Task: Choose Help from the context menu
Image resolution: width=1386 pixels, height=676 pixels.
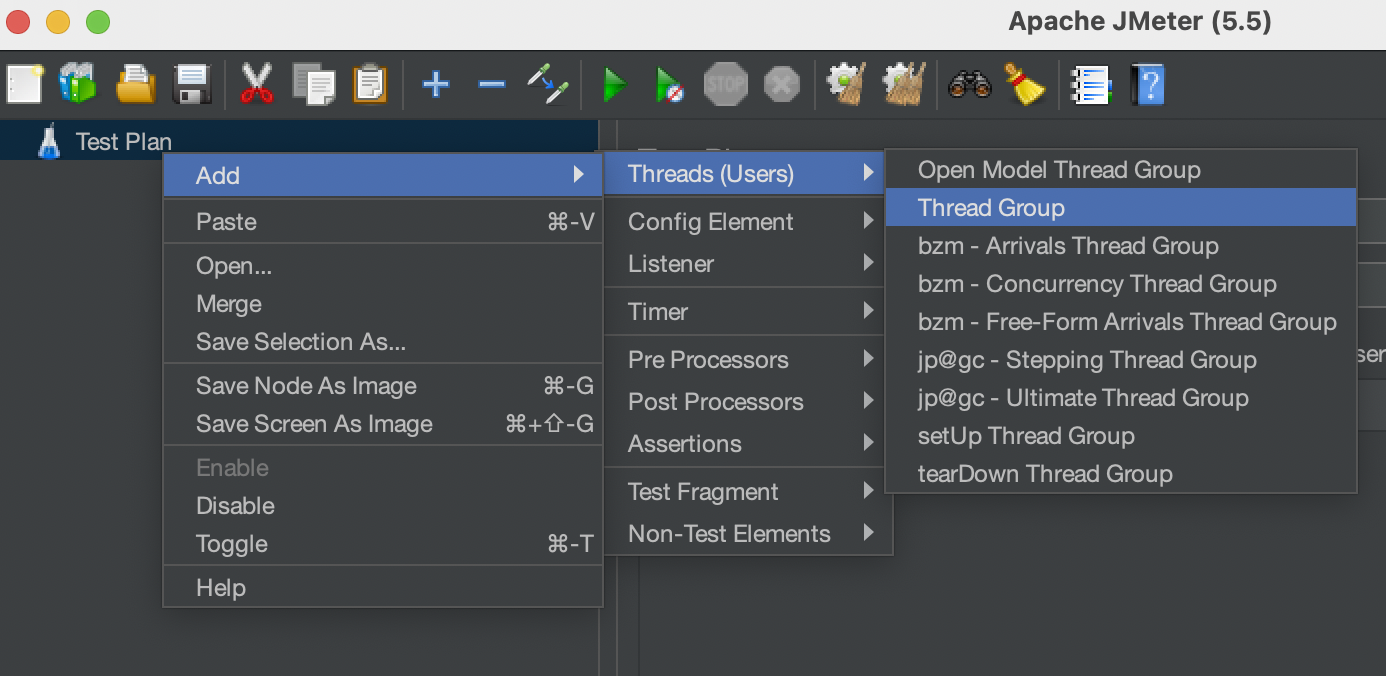Action: (x=383, y=588)
